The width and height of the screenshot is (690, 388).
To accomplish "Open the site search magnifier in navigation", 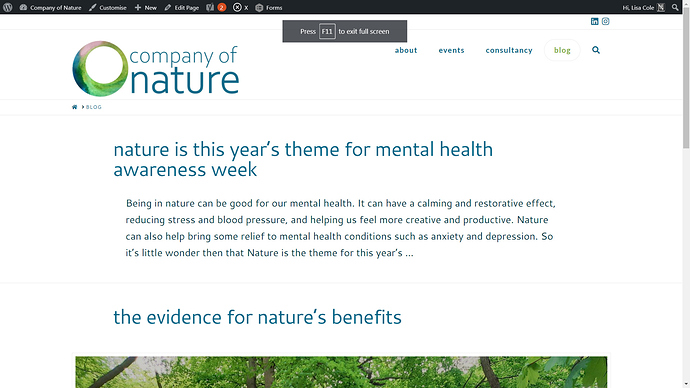I will click(x=596, y=50).
